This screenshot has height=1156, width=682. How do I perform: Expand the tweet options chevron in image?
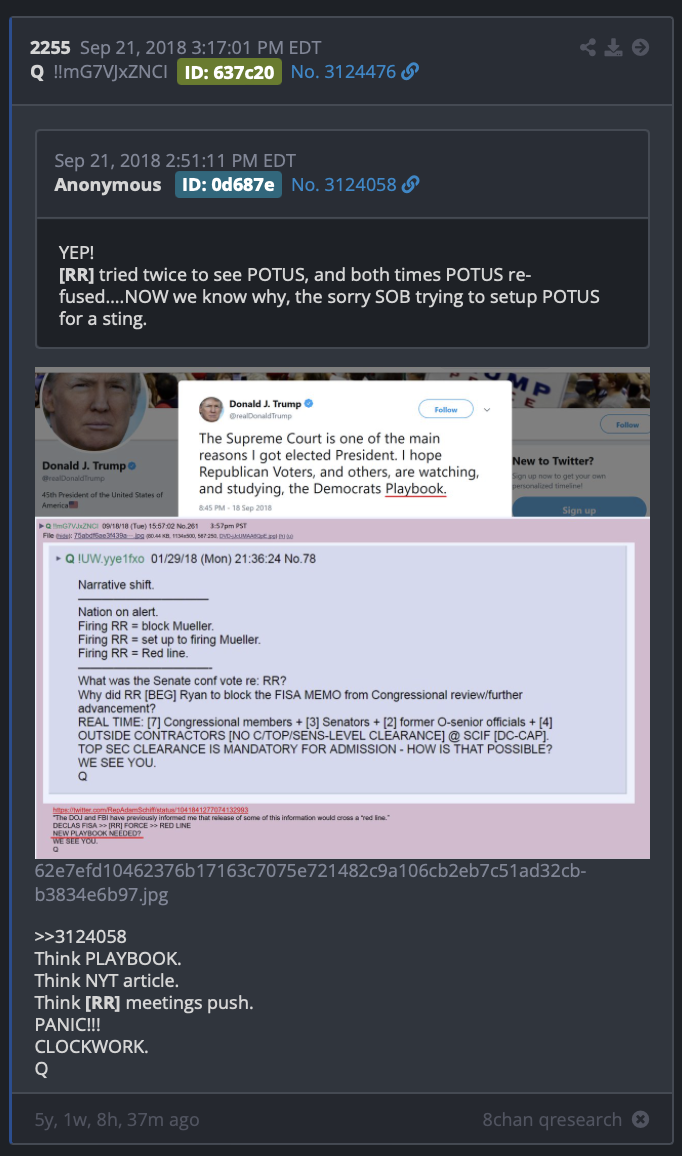click(487, 410)
